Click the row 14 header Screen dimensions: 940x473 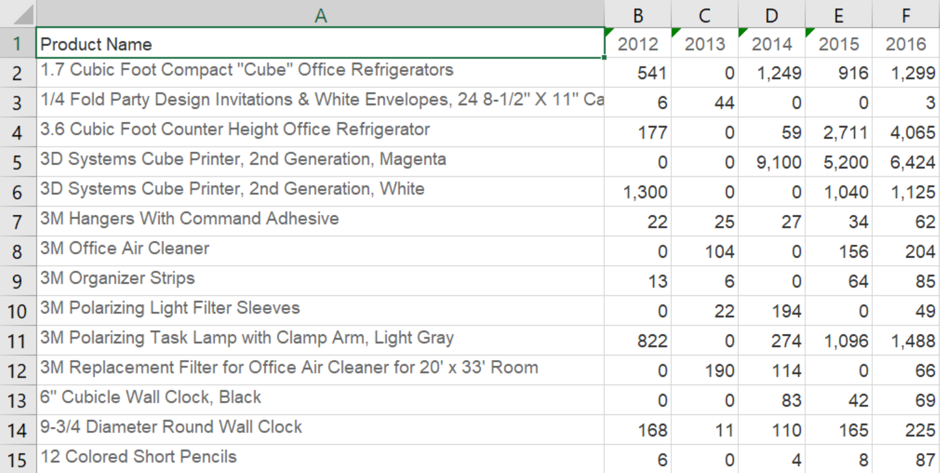click(17, 429)
